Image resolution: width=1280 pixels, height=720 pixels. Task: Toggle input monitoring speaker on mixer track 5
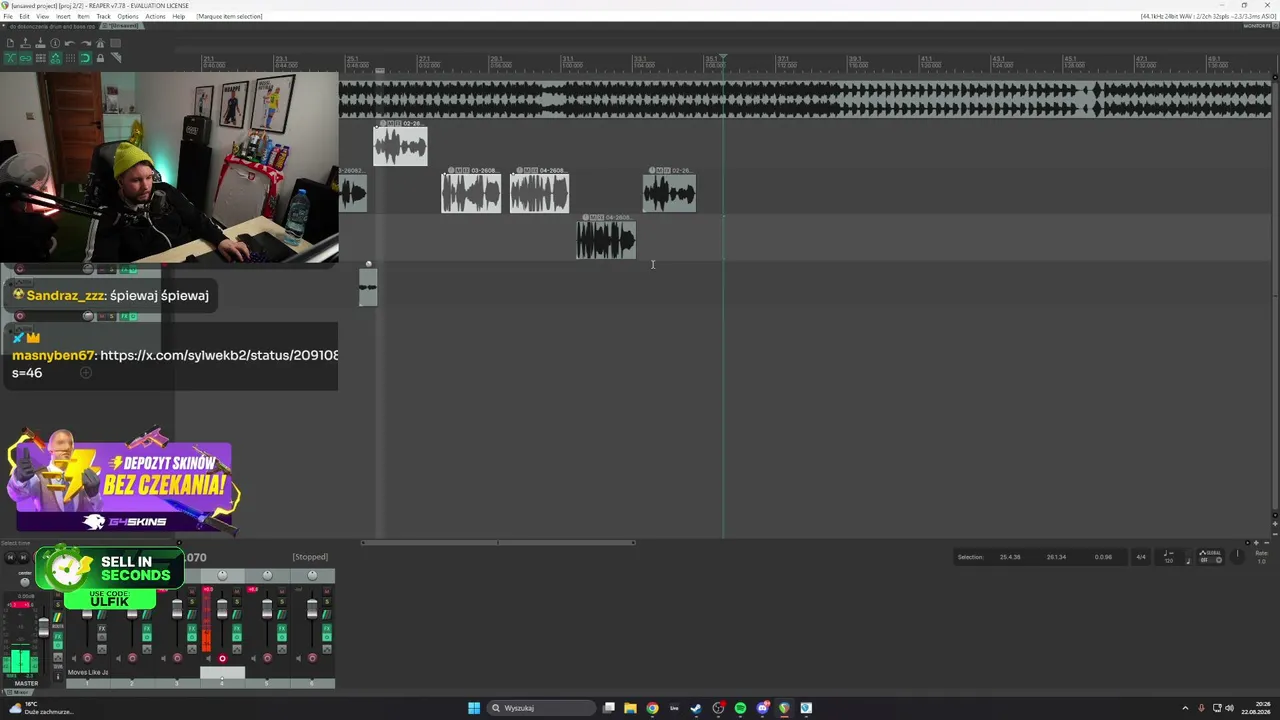click(253, 658)
